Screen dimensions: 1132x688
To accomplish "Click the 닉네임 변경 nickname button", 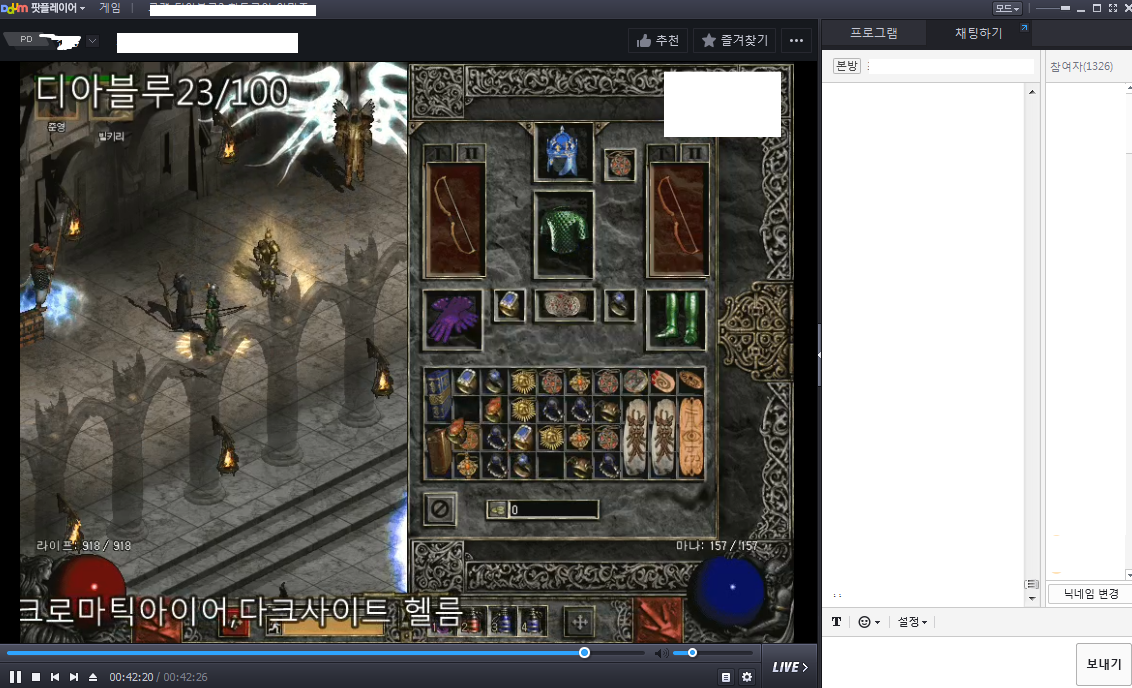I will click(x=1091, y=594).
